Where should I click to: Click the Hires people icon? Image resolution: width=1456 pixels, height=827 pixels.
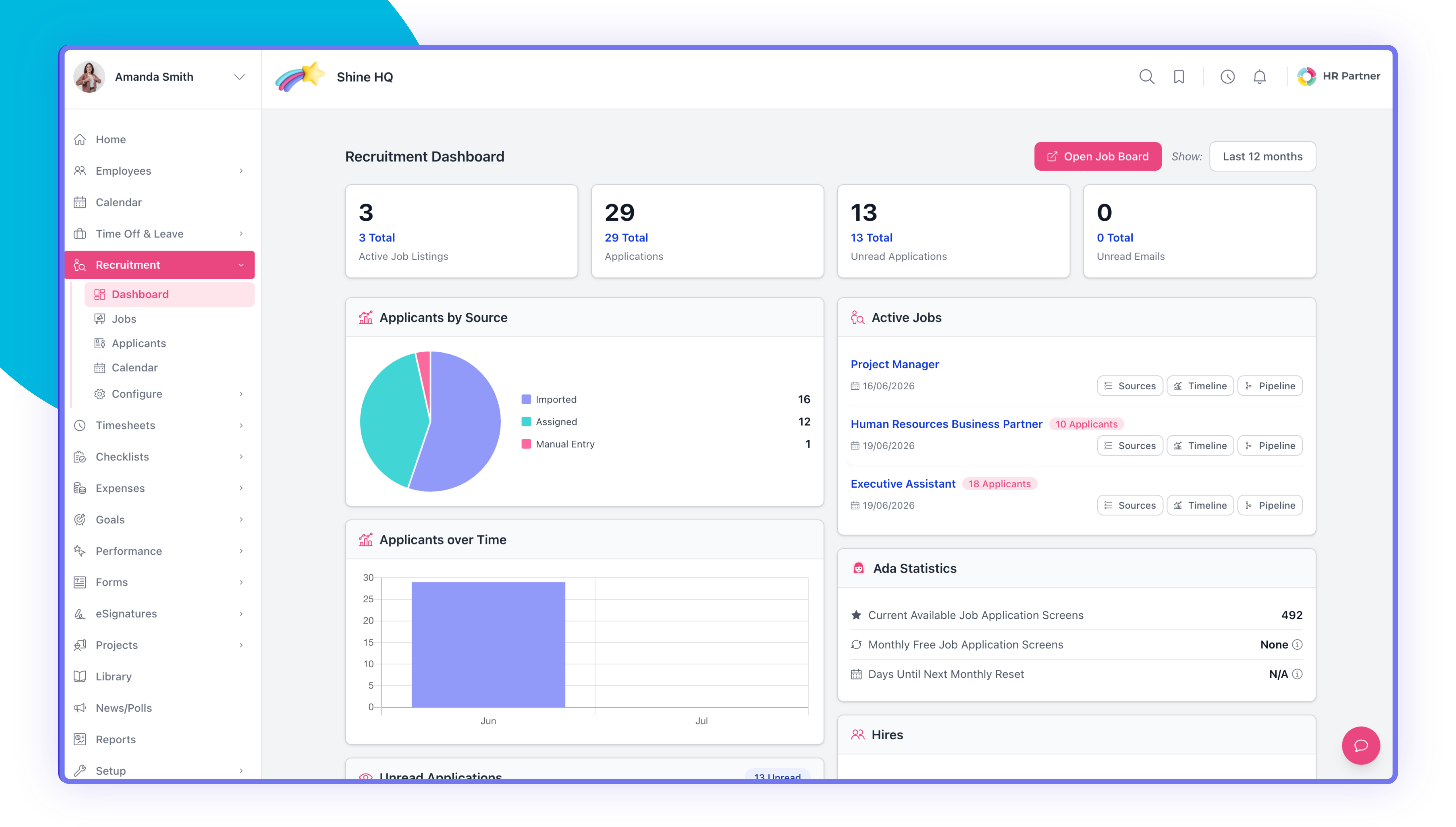pos(857,734)
